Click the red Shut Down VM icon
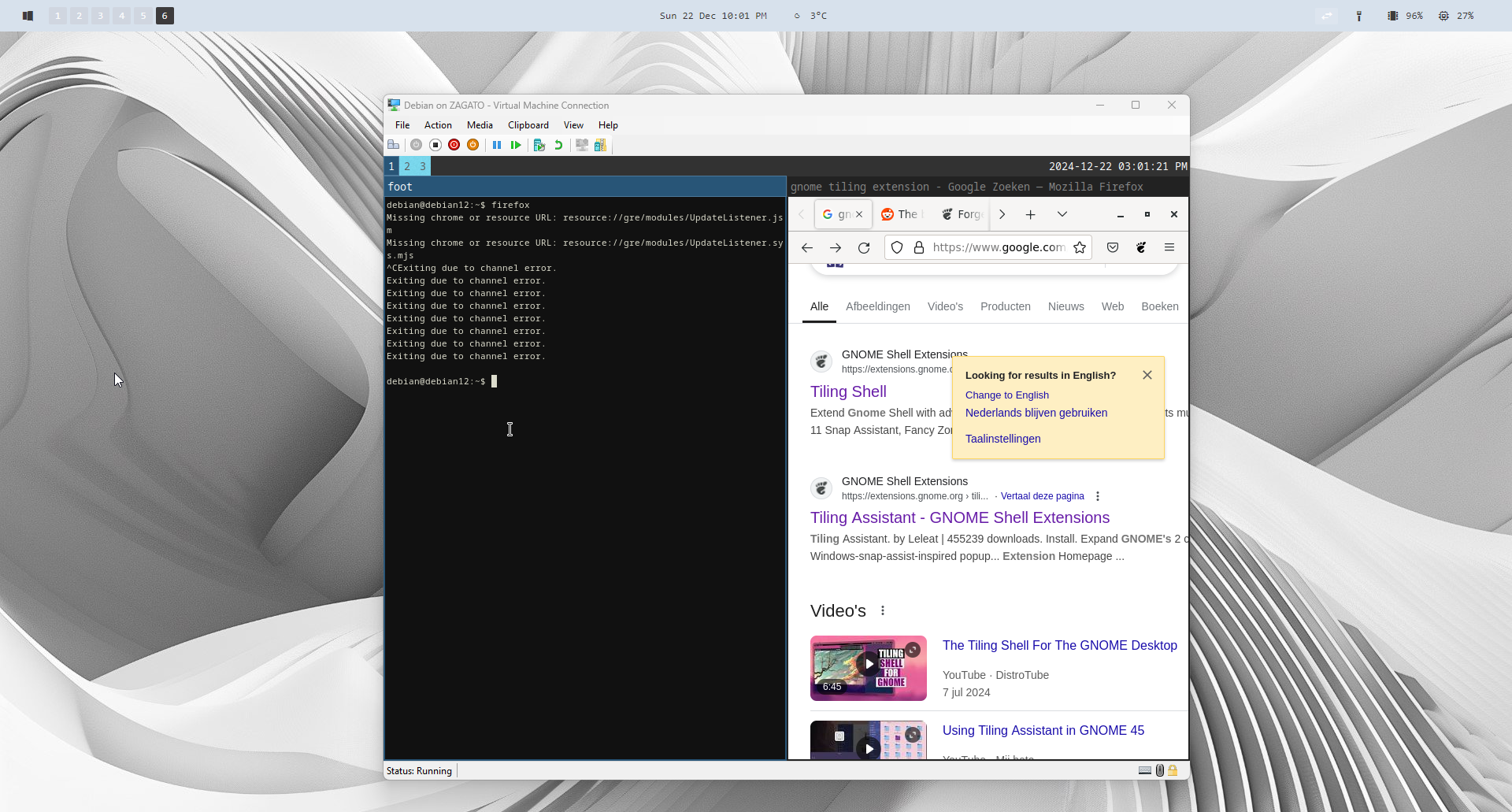The width and height of the screenshot is (1512, 812). pyautogui.click(x=454, y=145)
